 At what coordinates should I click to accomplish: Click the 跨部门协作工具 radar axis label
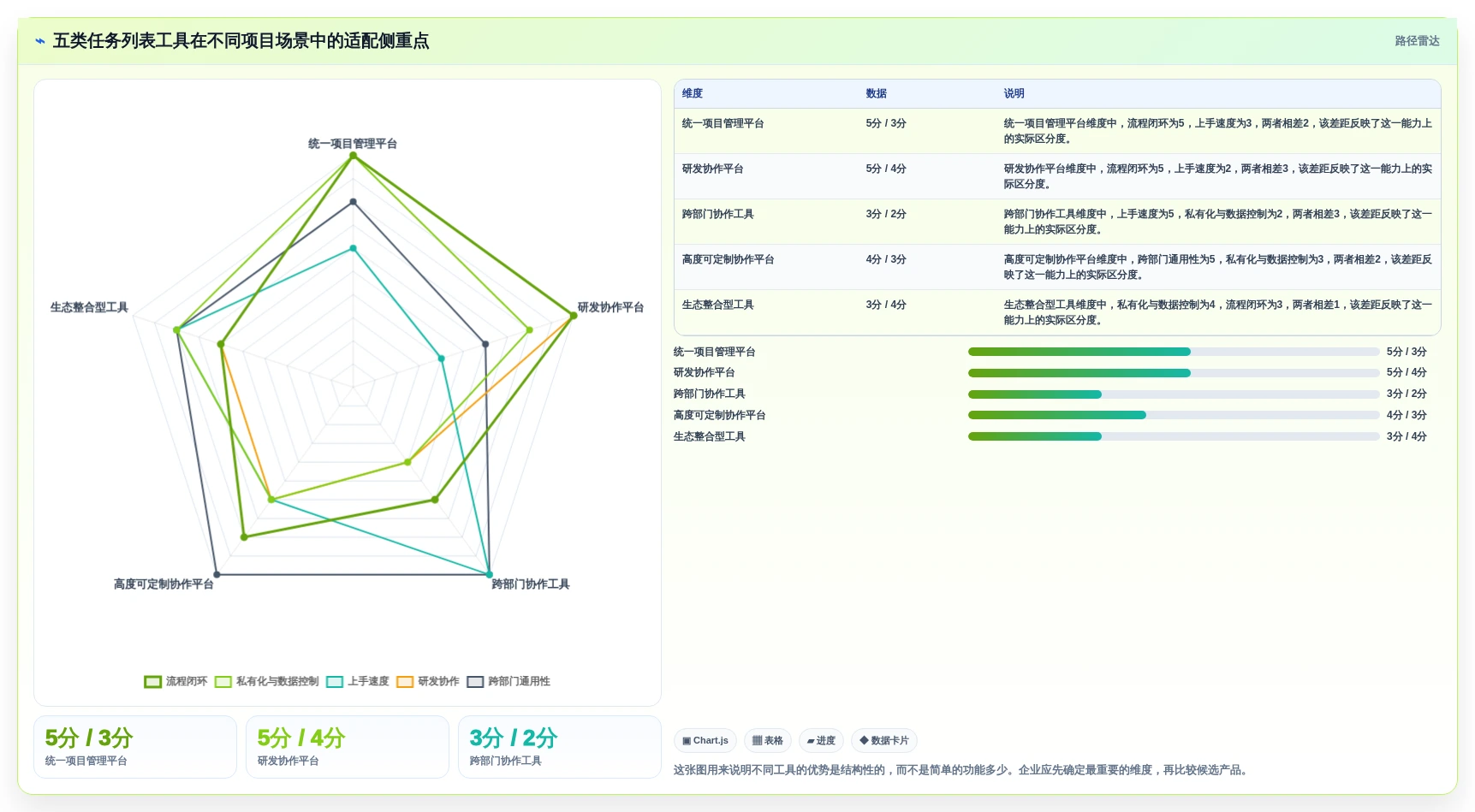531,584
